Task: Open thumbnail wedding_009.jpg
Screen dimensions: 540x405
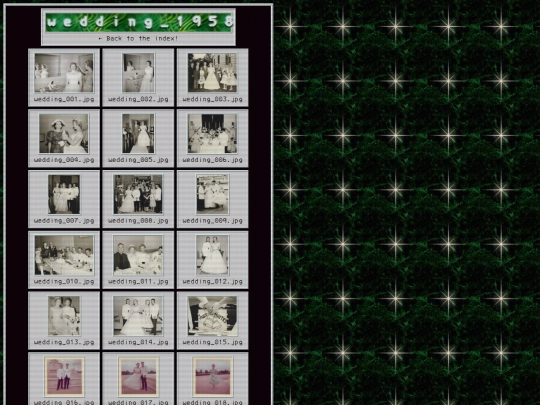Action: coord(212,194)
